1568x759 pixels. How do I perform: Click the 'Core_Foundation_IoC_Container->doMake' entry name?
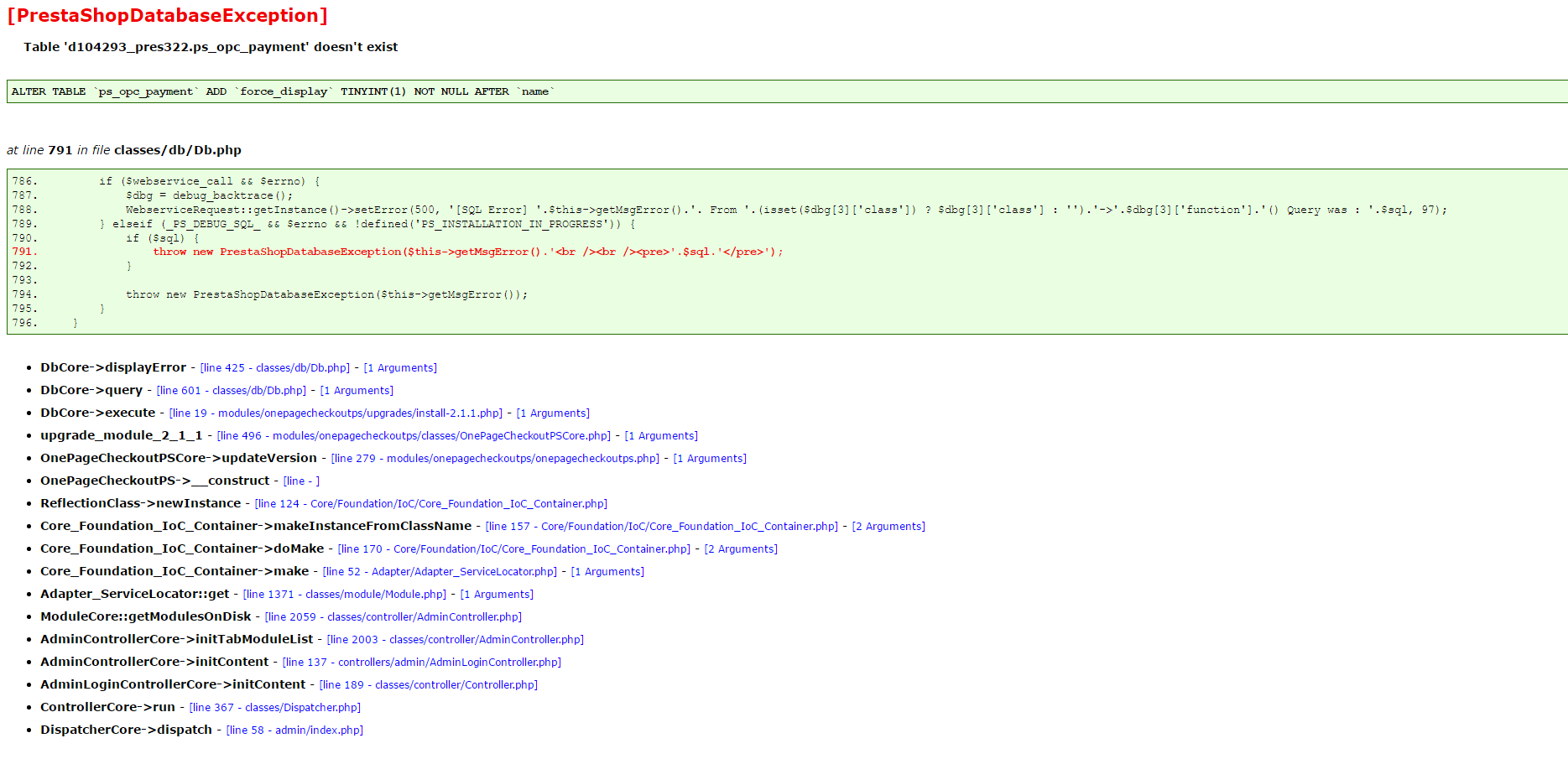(x=182, y=548)
